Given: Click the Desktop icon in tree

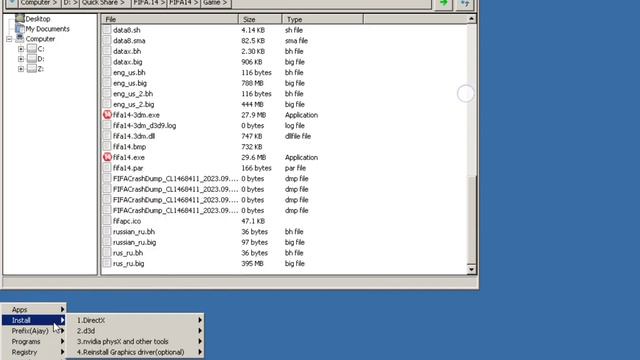Looking at the screenshot, I should pos(20,18).
